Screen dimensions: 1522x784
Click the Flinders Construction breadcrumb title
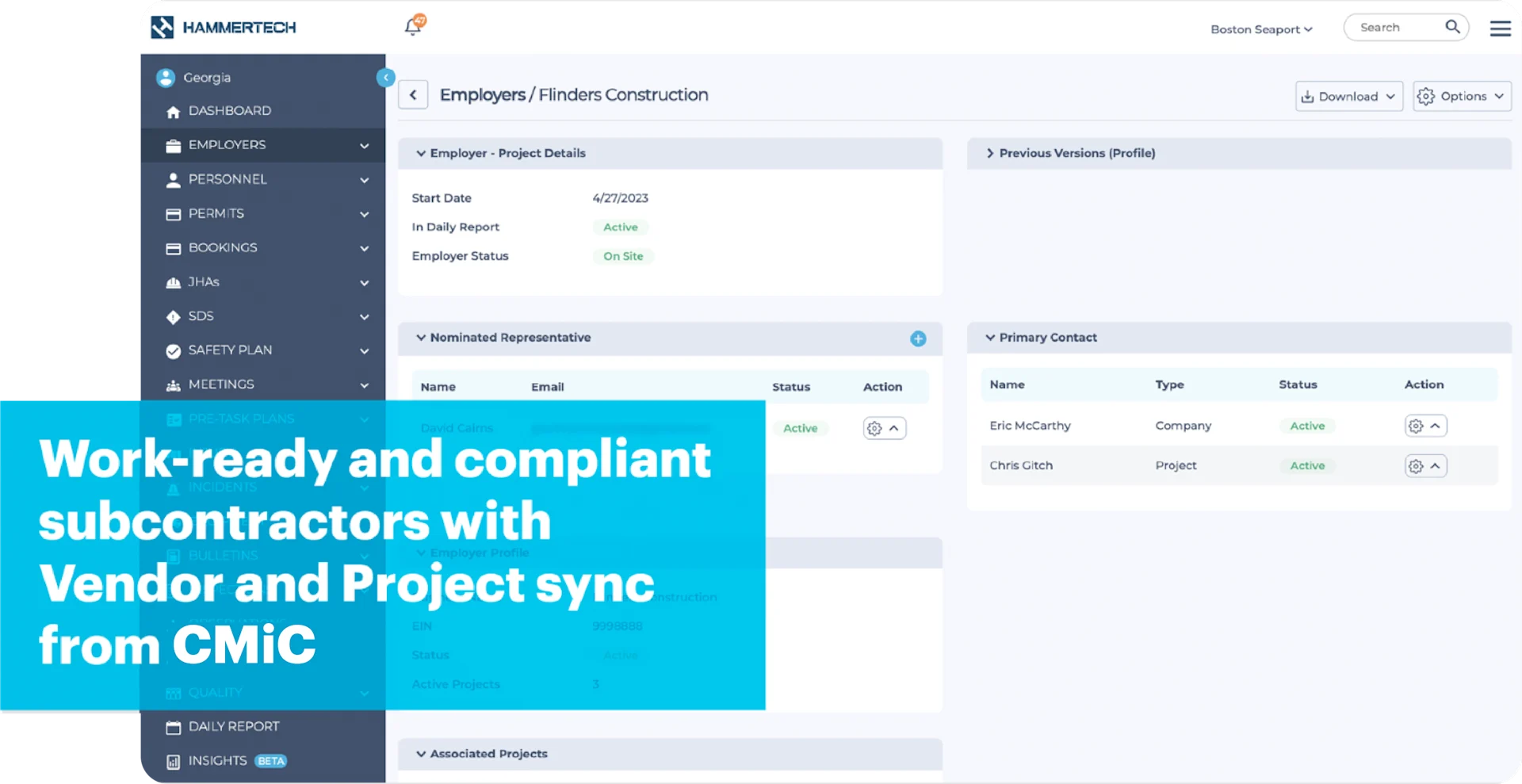click(x=623, y=95)
